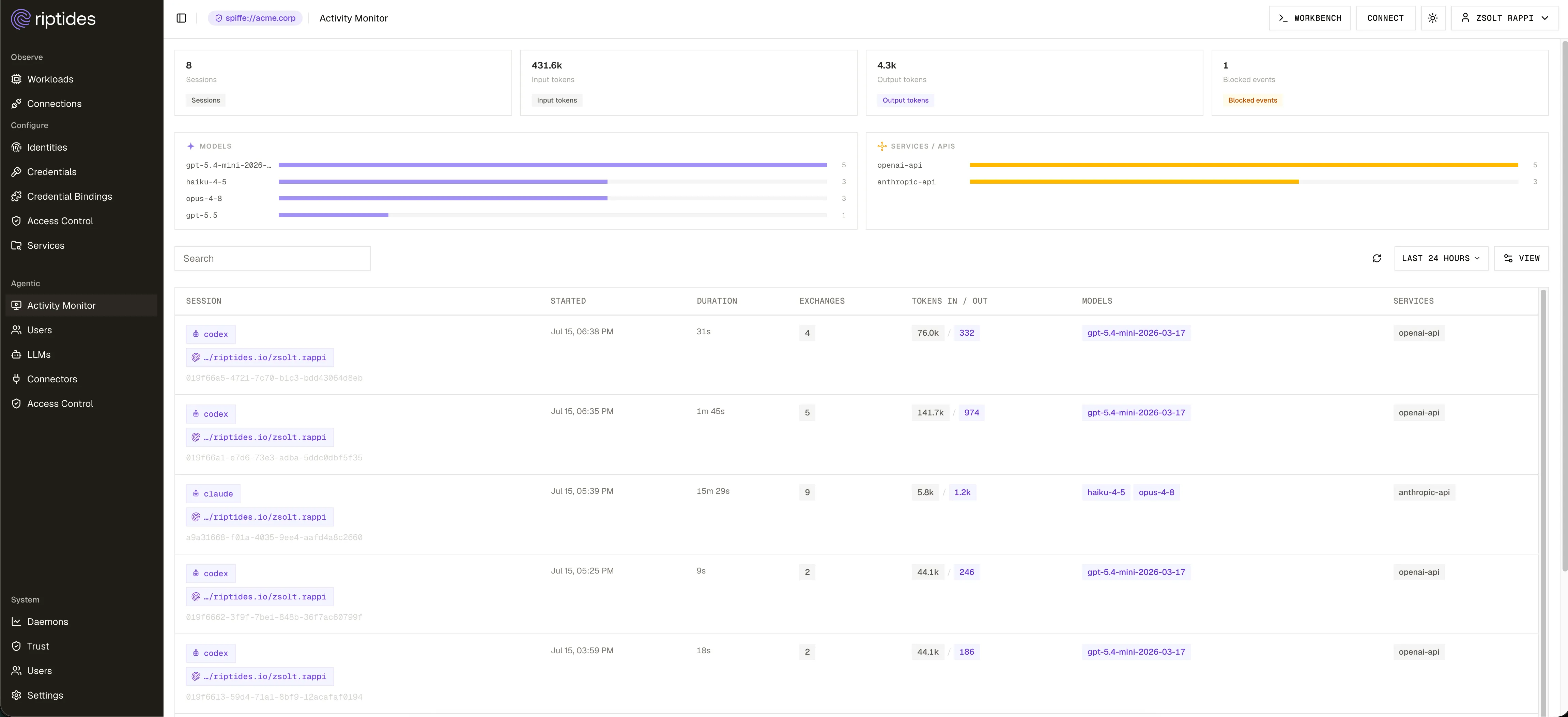The height and width of the screenshot is (717, 1568).
Task: Toggle the sidebar panel icon
Action: (181, 18)
